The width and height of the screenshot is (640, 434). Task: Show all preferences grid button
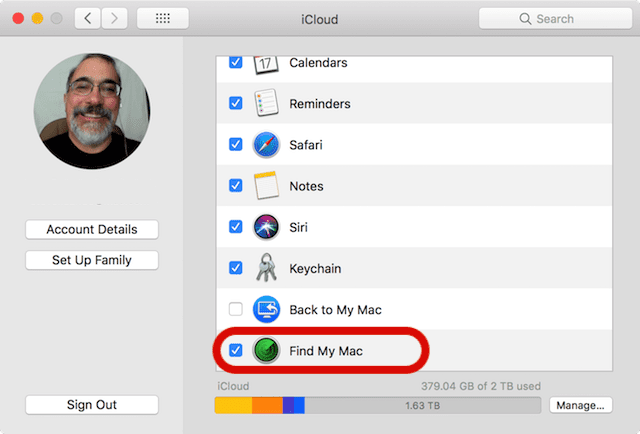point(161,19)
